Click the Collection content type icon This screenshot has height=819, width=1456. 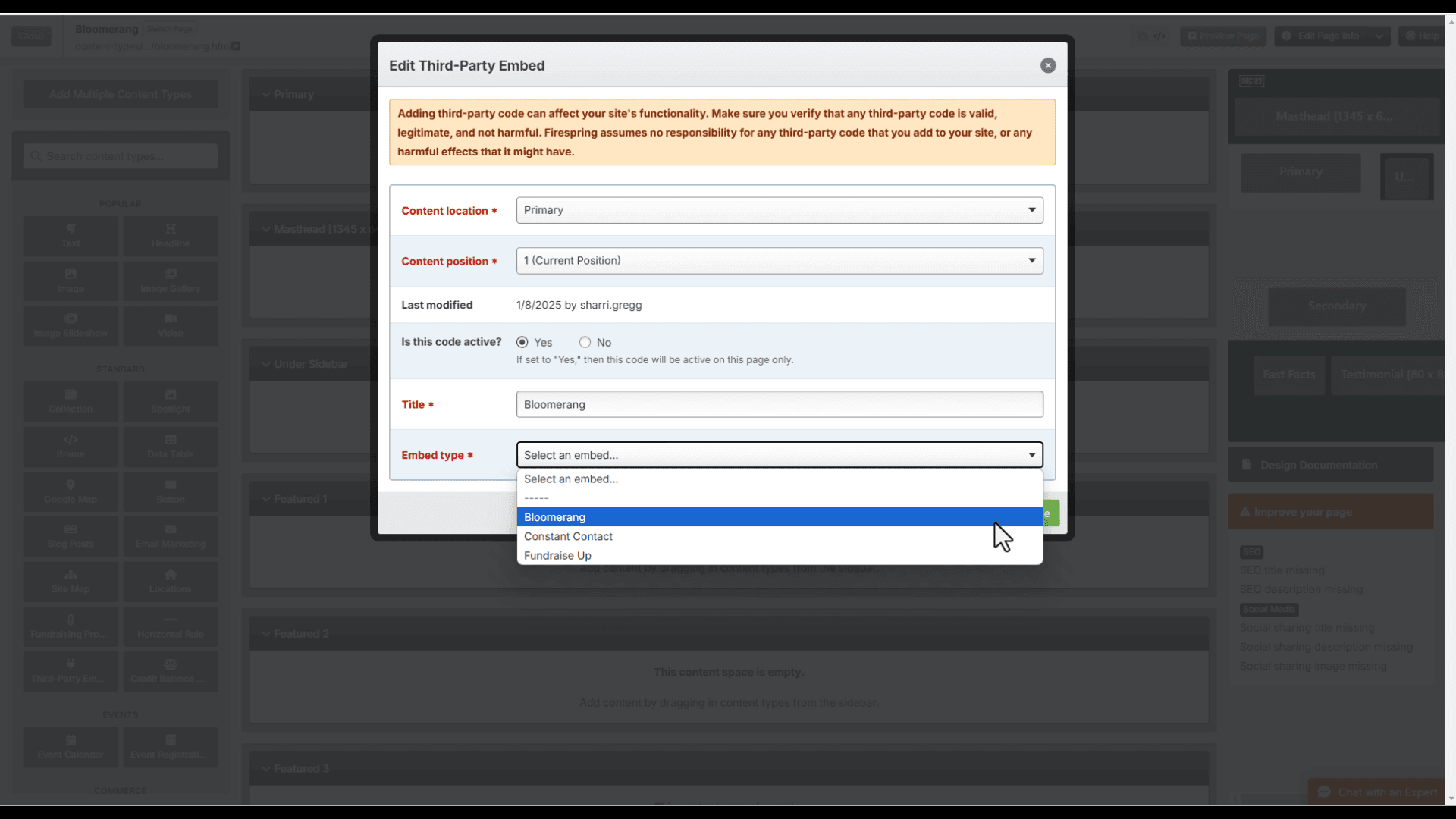pyautogui.click(x=71, y=401)
